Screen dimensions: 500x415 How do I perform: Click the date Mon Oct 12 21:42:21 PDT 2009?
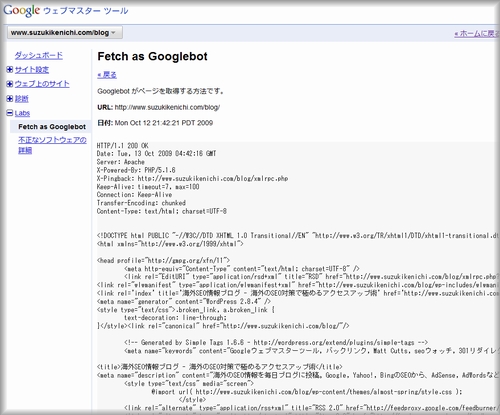pyautogui.click(x=164, y=123)
